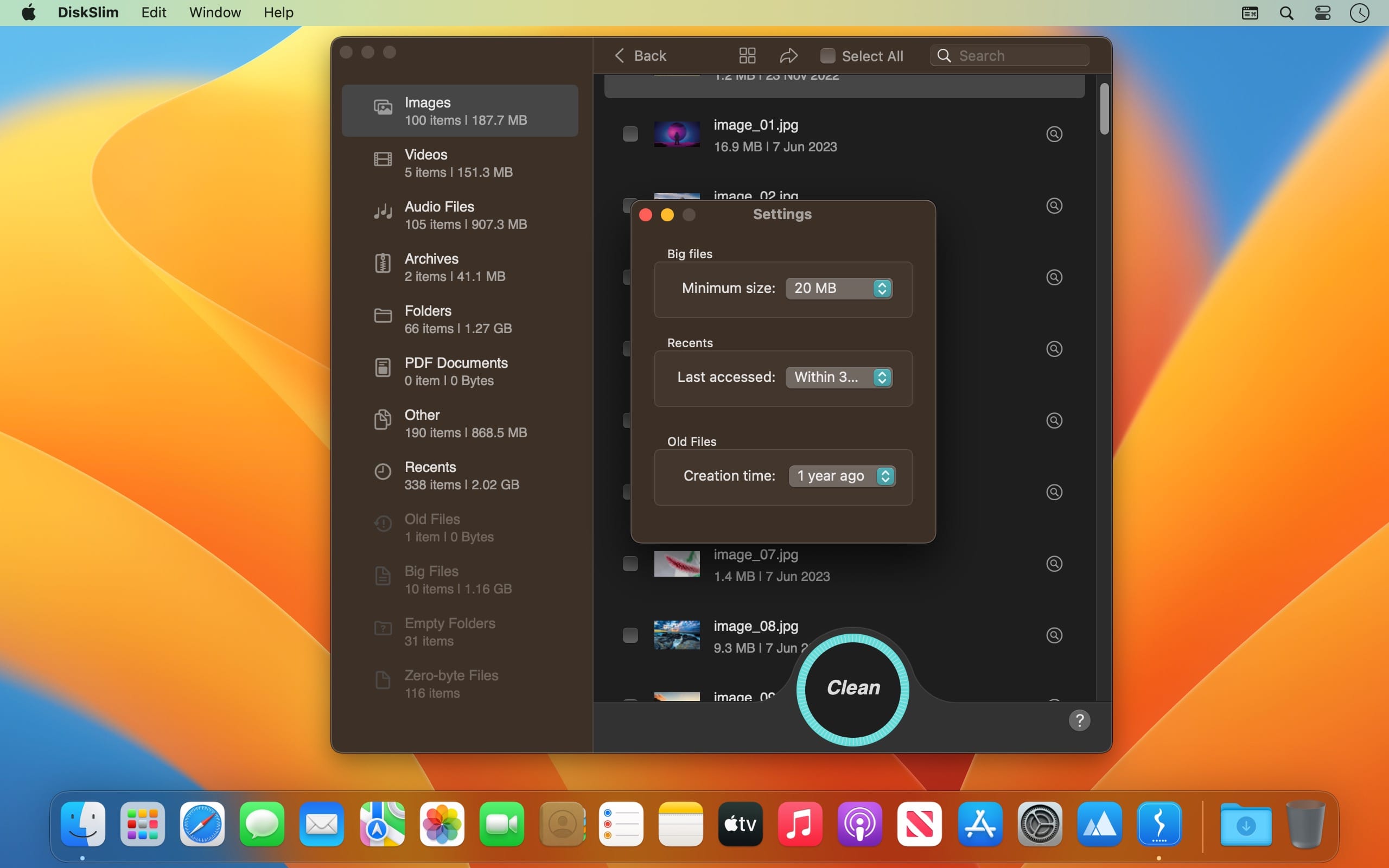Click the magnifier icon for image_08.jpg

click(1054, 635)
